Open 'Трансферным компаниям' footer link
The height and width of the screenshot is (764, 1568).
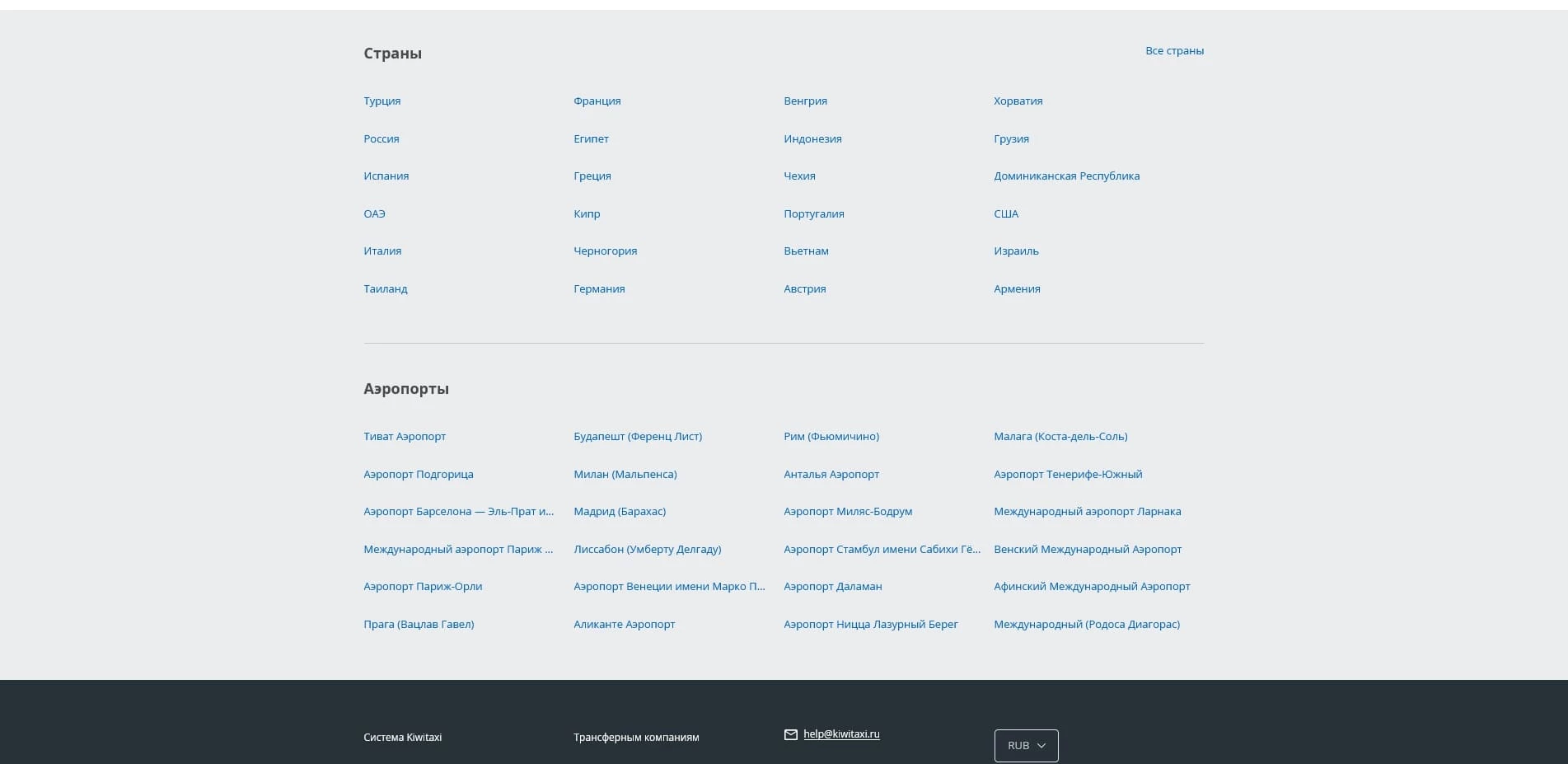pos(636,738)
